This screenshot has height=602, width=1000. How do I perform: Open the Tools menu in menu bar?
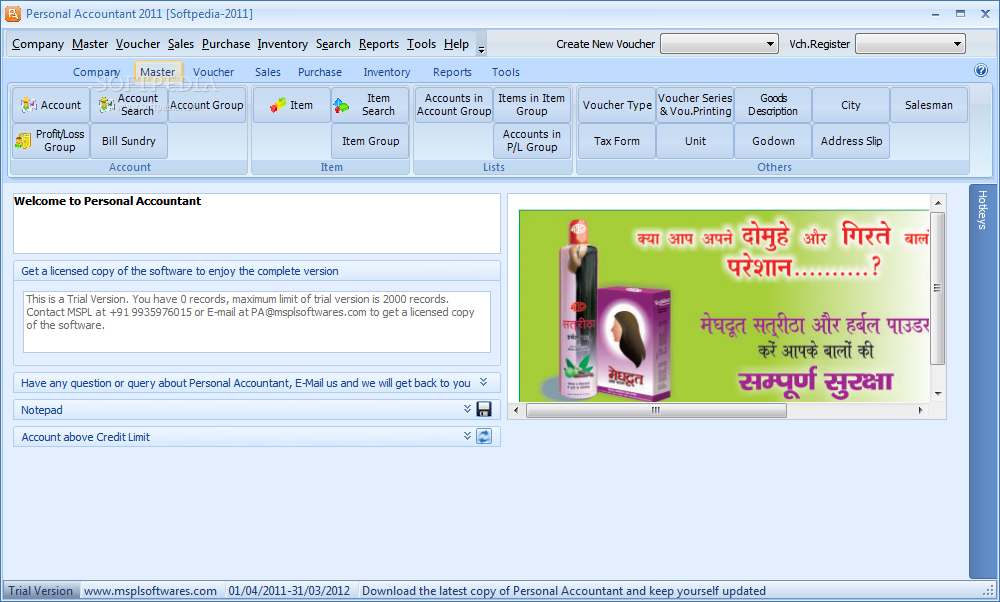(422, 44)
